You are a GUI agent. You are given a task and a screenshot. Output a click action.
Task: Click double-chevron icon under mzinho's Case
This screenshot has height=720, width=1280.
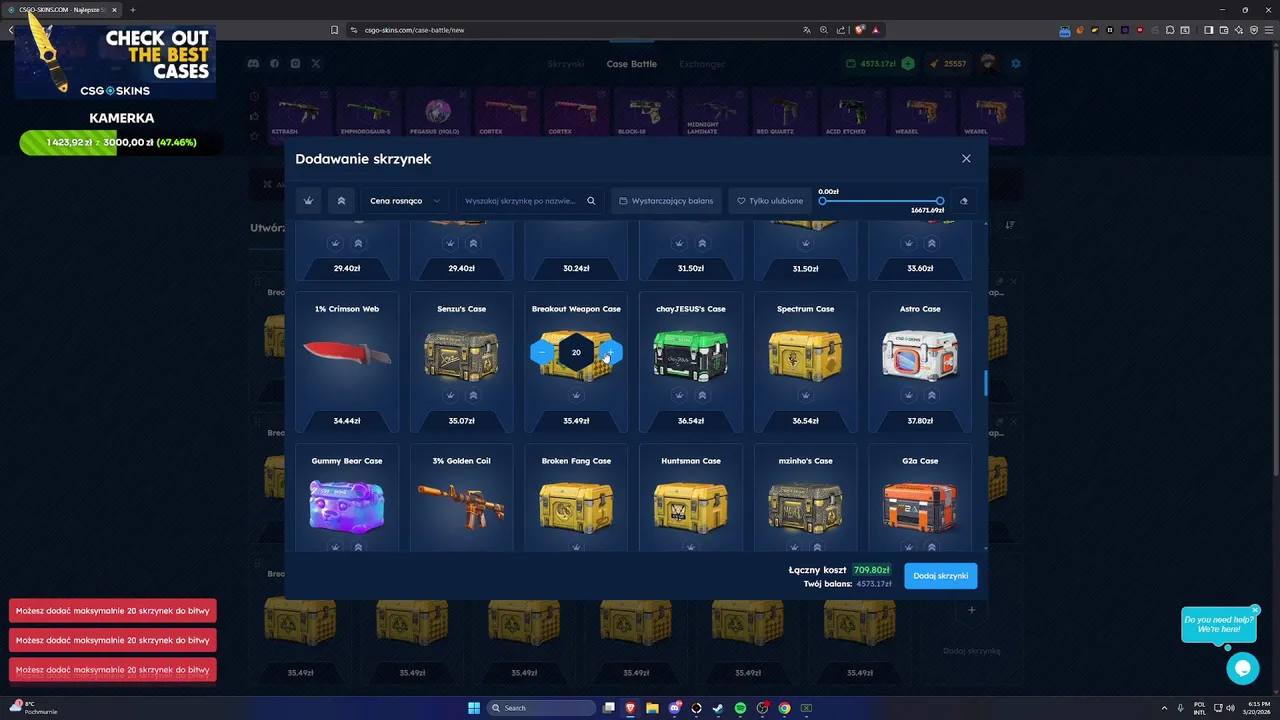(817, 547)
